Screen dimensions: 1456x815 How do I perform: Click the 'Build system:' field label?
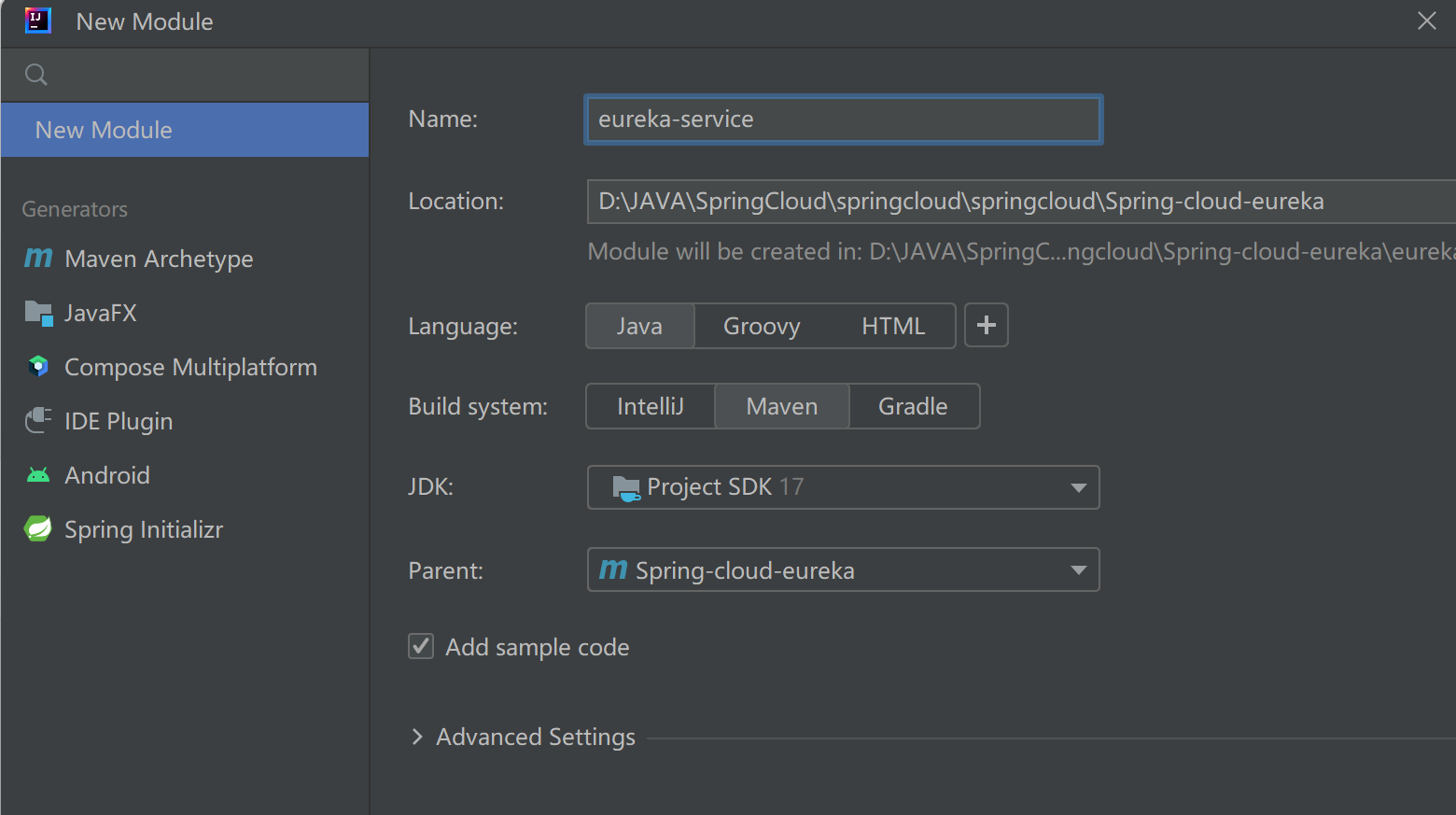click(478, 406)
